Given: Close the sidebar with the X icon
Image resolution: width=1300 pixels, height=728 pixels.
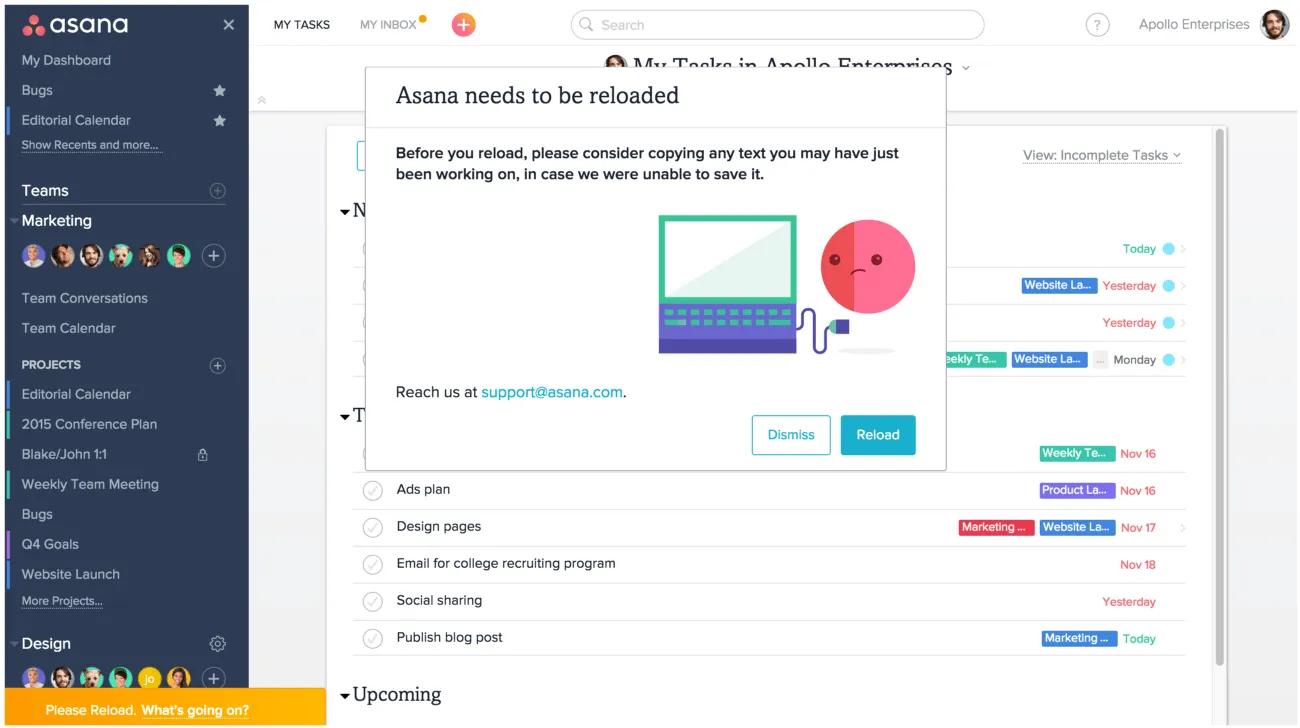Looking at the screenshot, I should [229, 25].
